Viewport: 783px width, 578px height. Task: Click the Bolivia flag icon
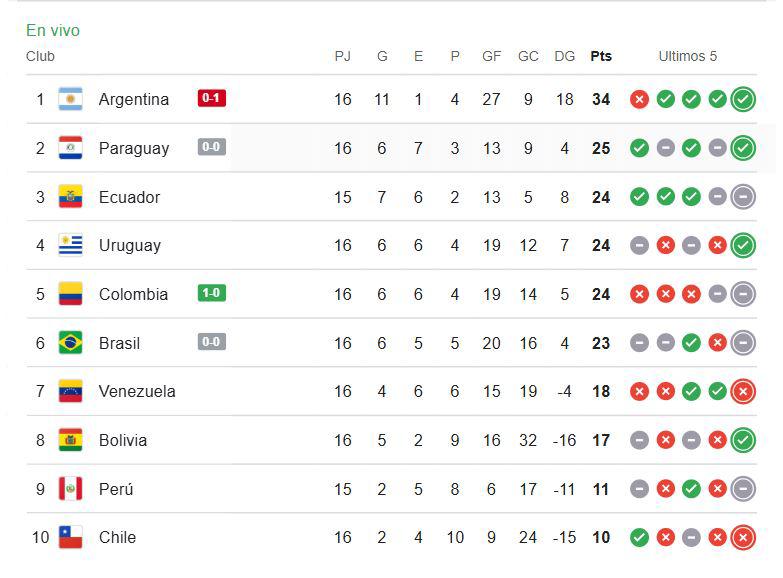click(70, 440)
